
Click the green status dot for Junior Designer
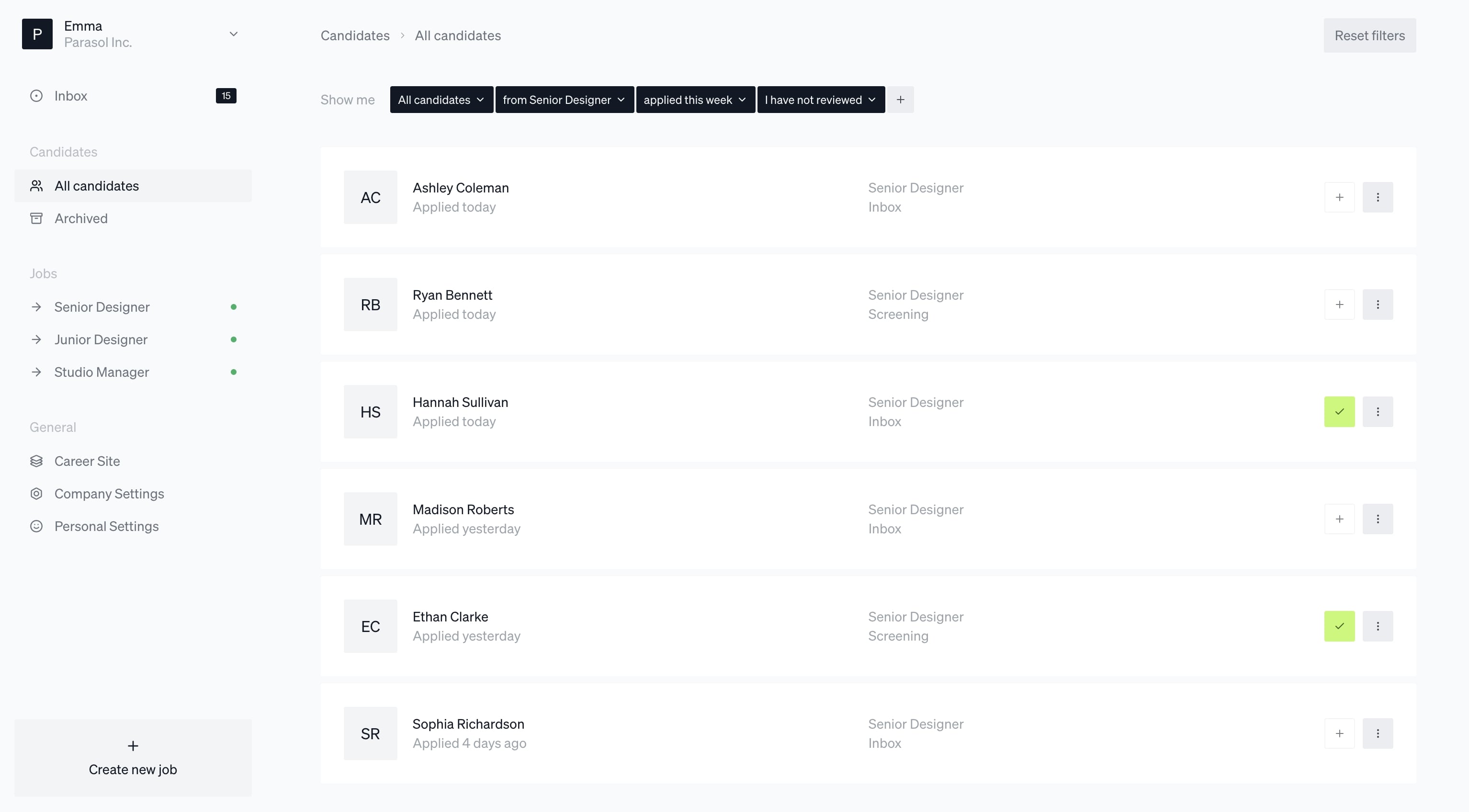pos(233,339)
